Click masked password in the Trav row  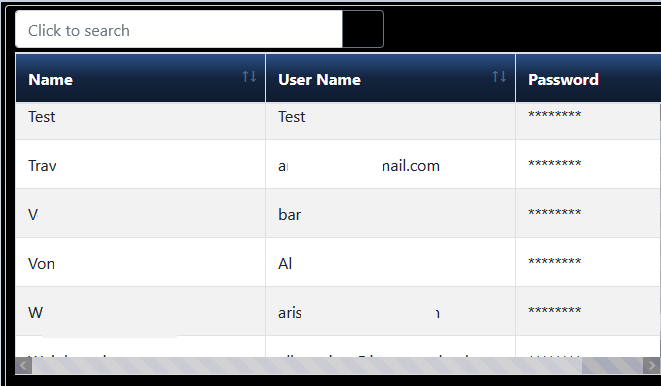tap(554, 164)
